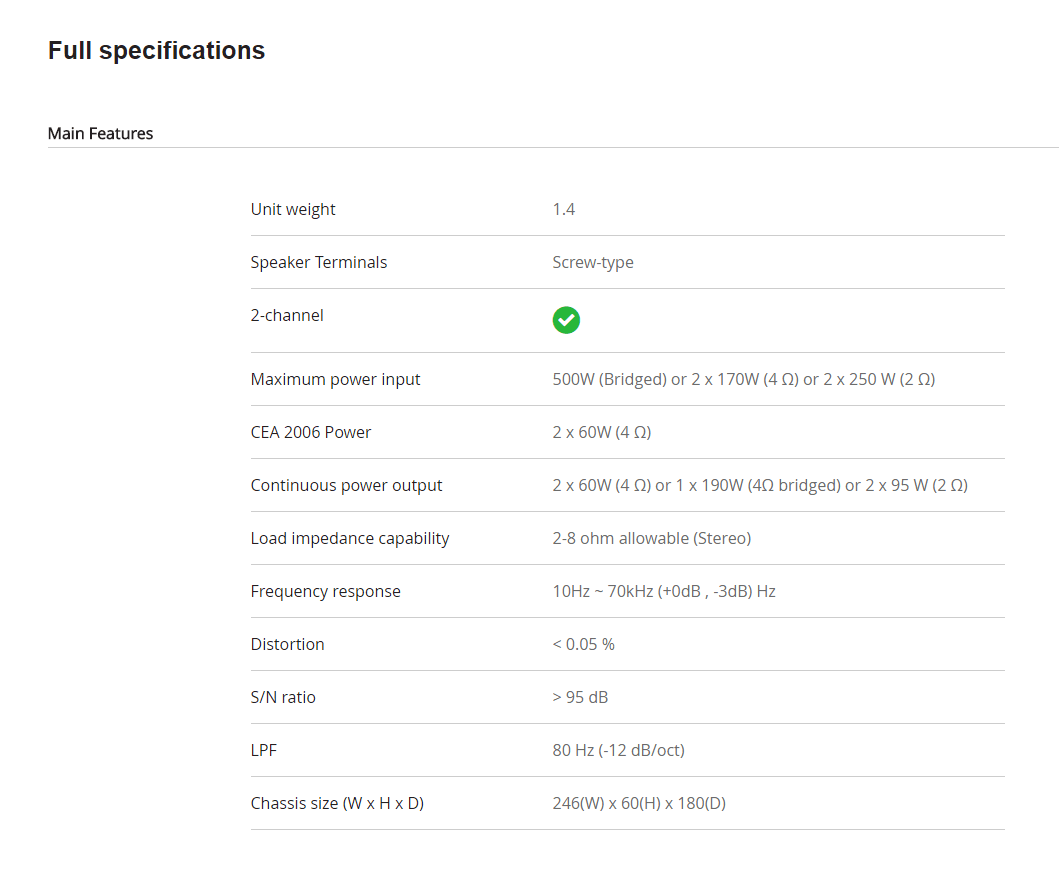The height and width of the screenshot is (879, 1059).
Task: Select the Screw-type value text
Action: click(x=593, y=262)
